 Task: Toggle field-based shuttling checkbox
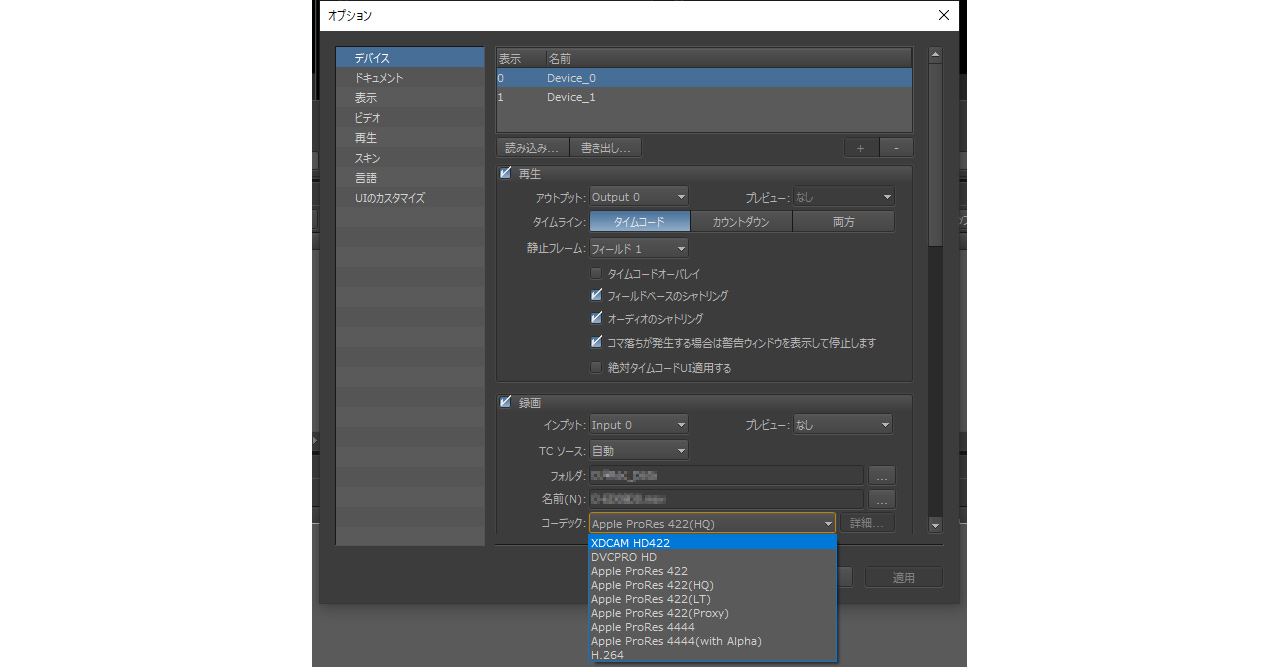coord(597,296)
